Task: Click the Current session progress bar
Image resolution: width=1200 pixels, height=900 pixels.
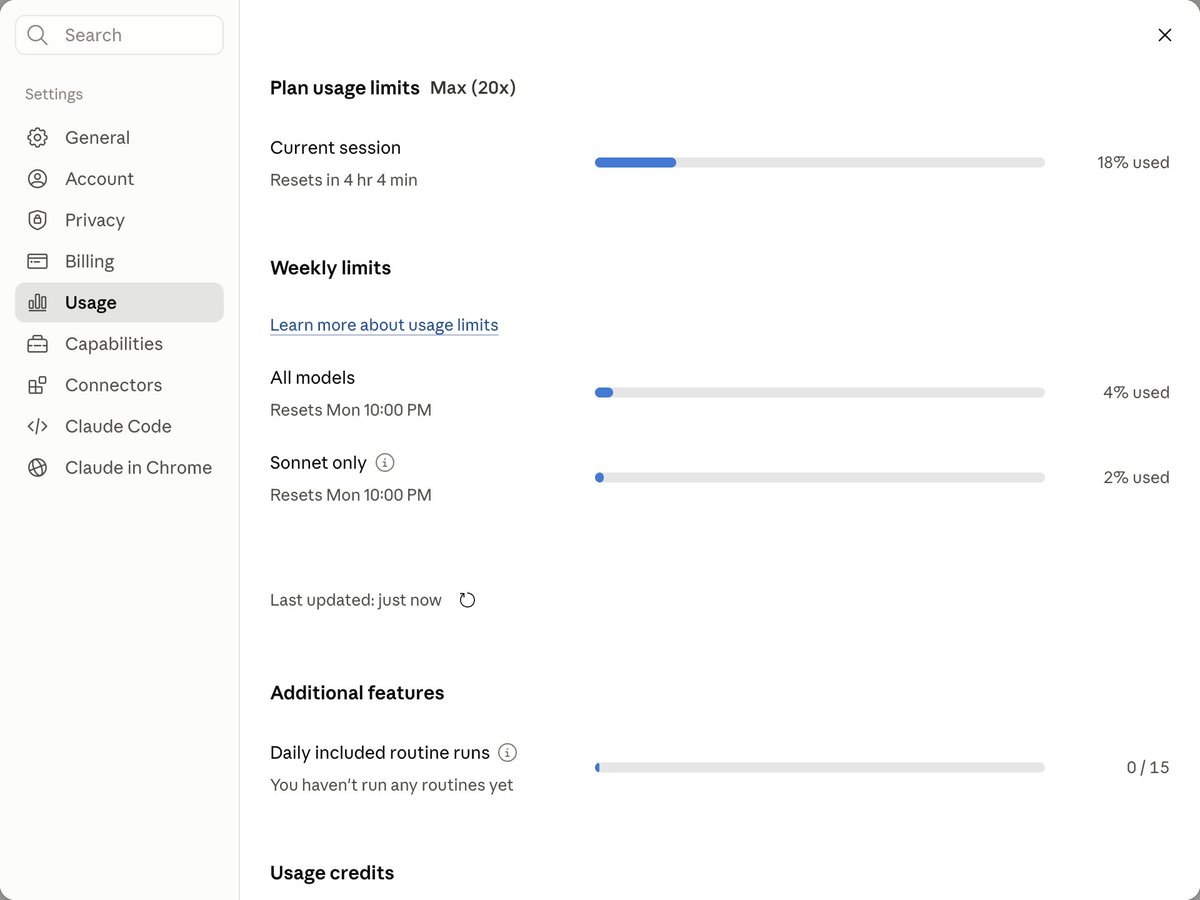Action: pyautogui.click(x=820, y=162)
